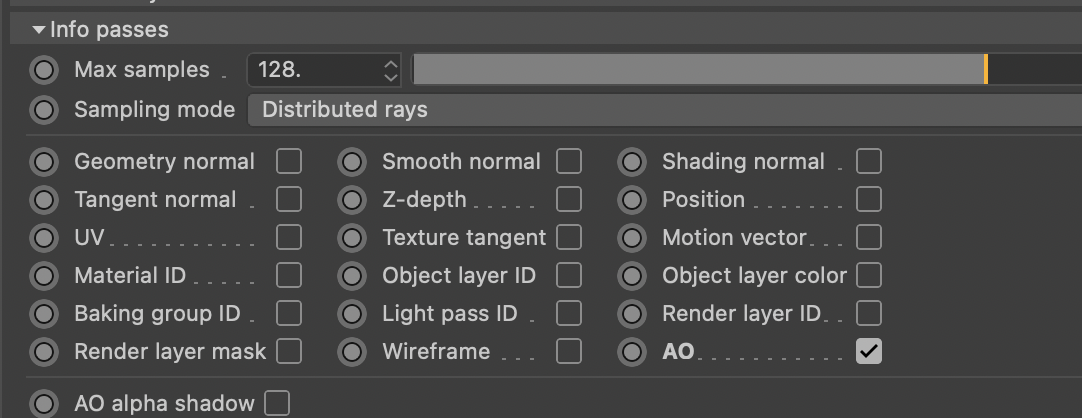This screenshot has height=418, width=1082.
Task: Click the animation dot beside Sampling mode
Action: pos(44,110)
